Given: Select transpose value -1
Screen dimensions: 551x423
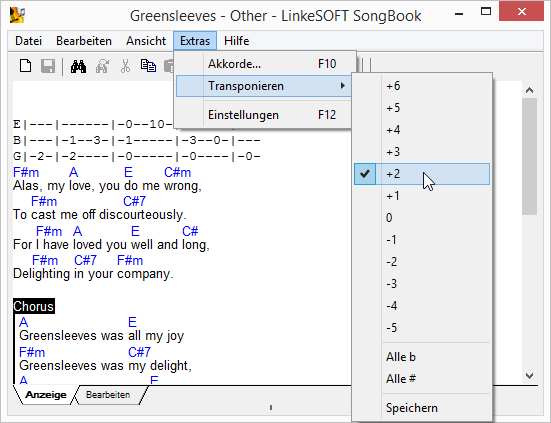Looking at the screenshot, I should click(x=422, y=240).
